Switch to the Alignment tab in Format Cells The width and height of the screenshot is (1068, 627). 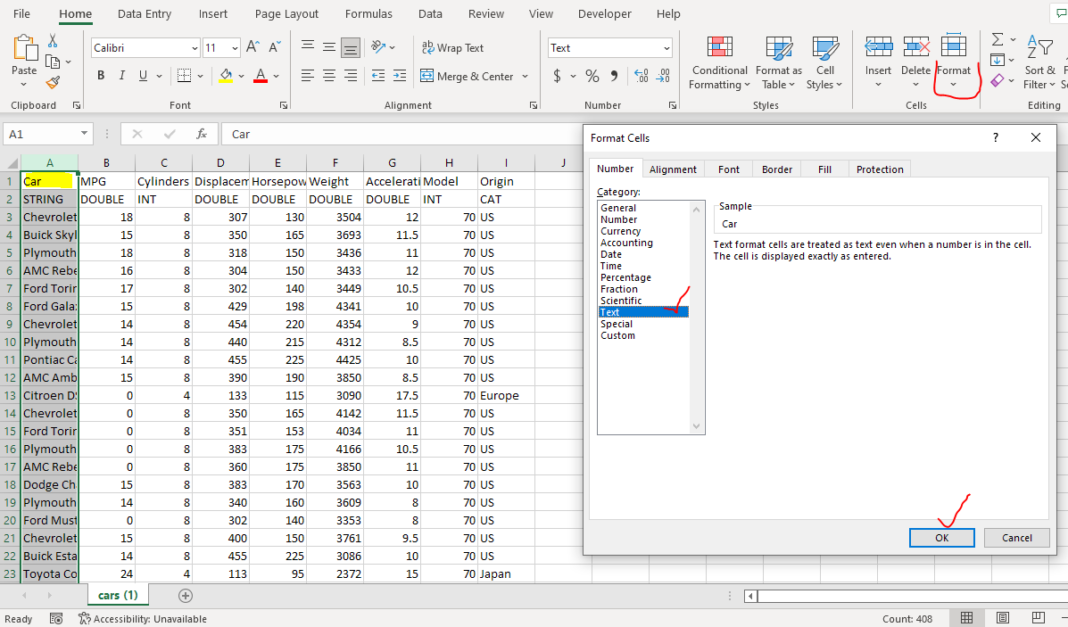click(673, 169)
